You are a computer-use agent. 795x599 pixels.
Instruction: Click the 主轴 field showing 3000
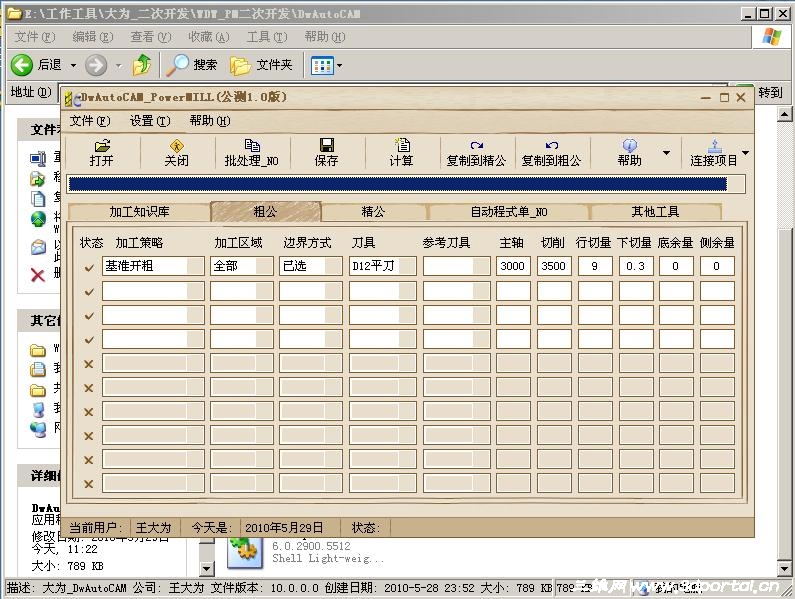click(x=513, y=266)
